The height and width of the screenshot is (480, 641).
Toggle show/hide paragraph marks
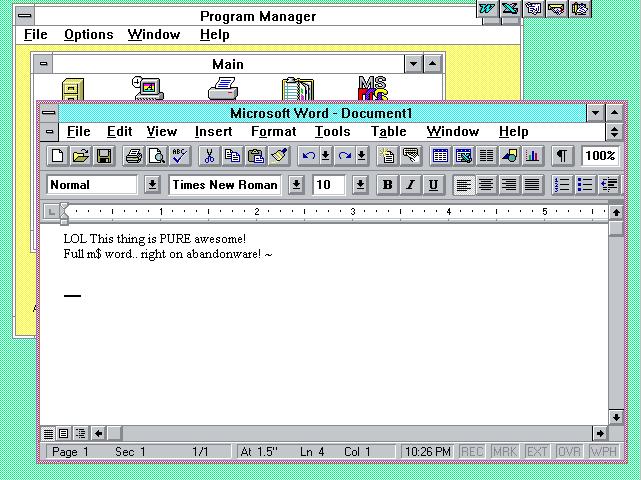point(562,156)
